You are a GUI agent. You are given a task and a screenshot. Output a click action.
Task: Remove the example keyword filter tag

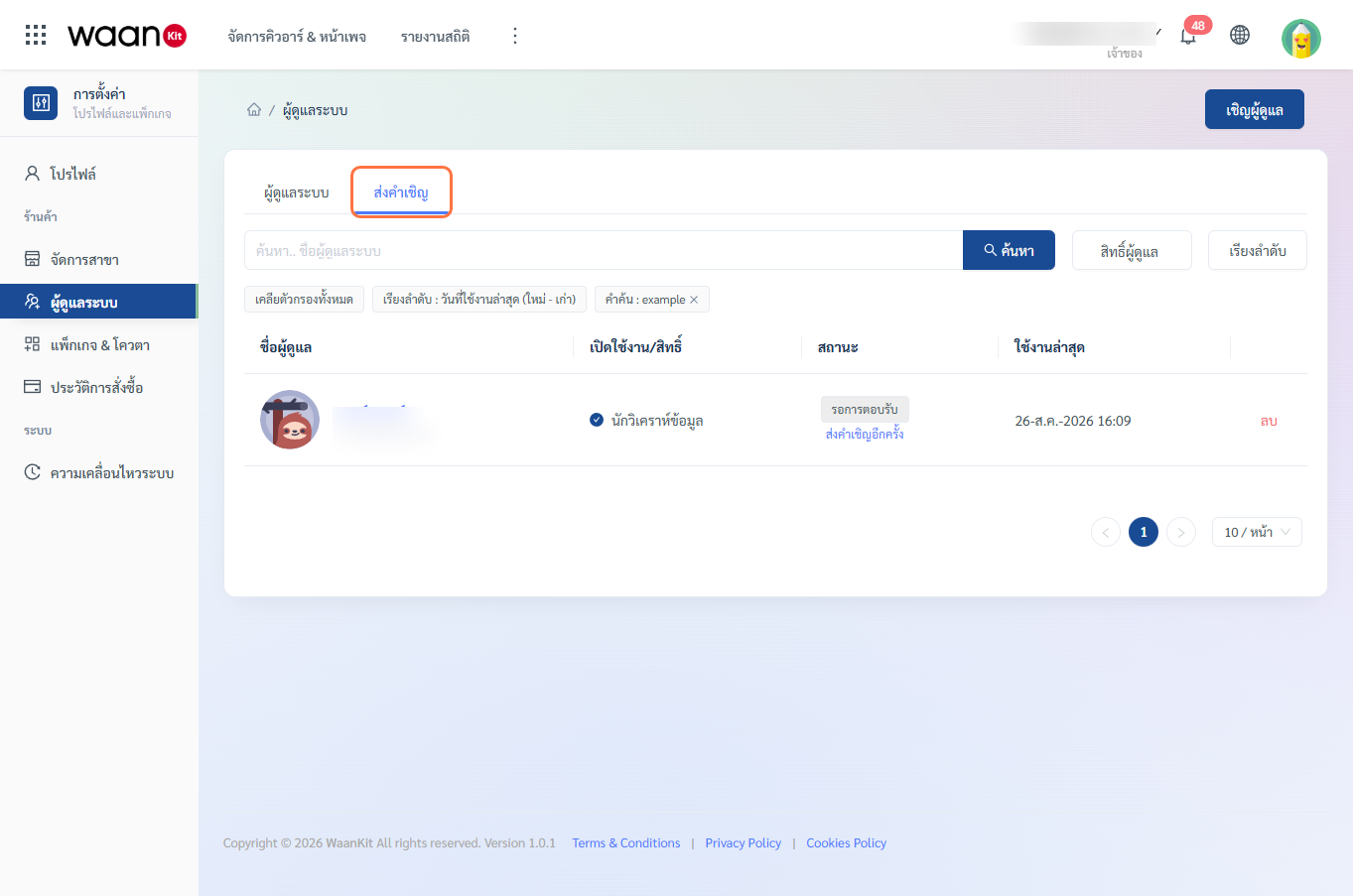694,300
